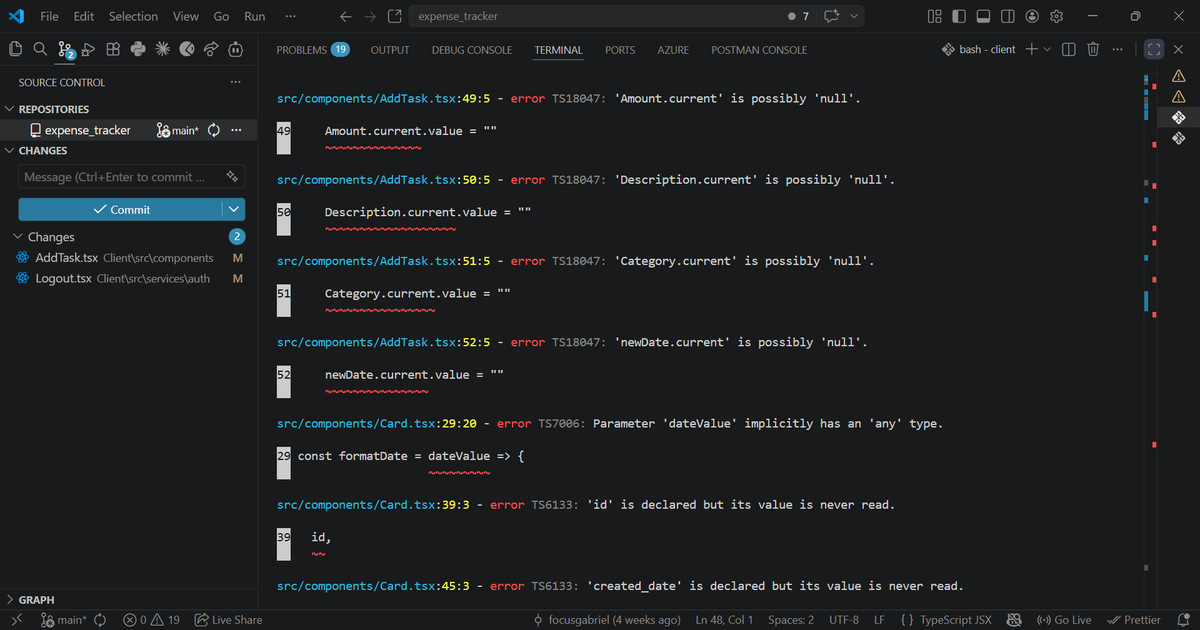Synchronize changes for expense_tracker repository
This screenshot has width=1200, height=630.
[213, 130]
